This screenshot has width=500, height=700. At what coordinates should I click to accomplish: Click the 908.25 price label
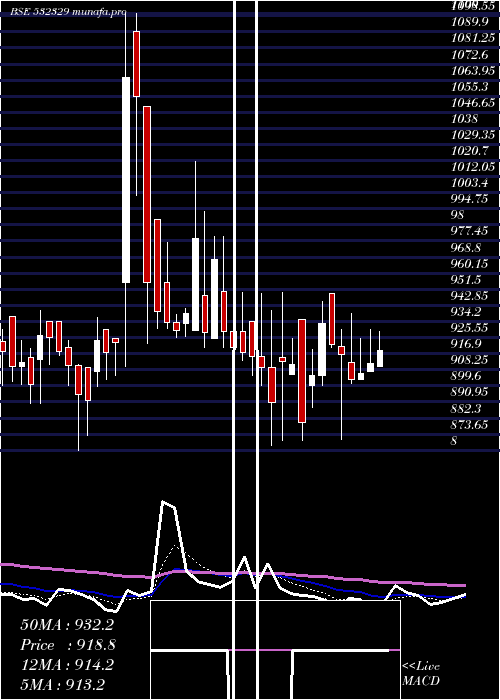click(471, 359)
